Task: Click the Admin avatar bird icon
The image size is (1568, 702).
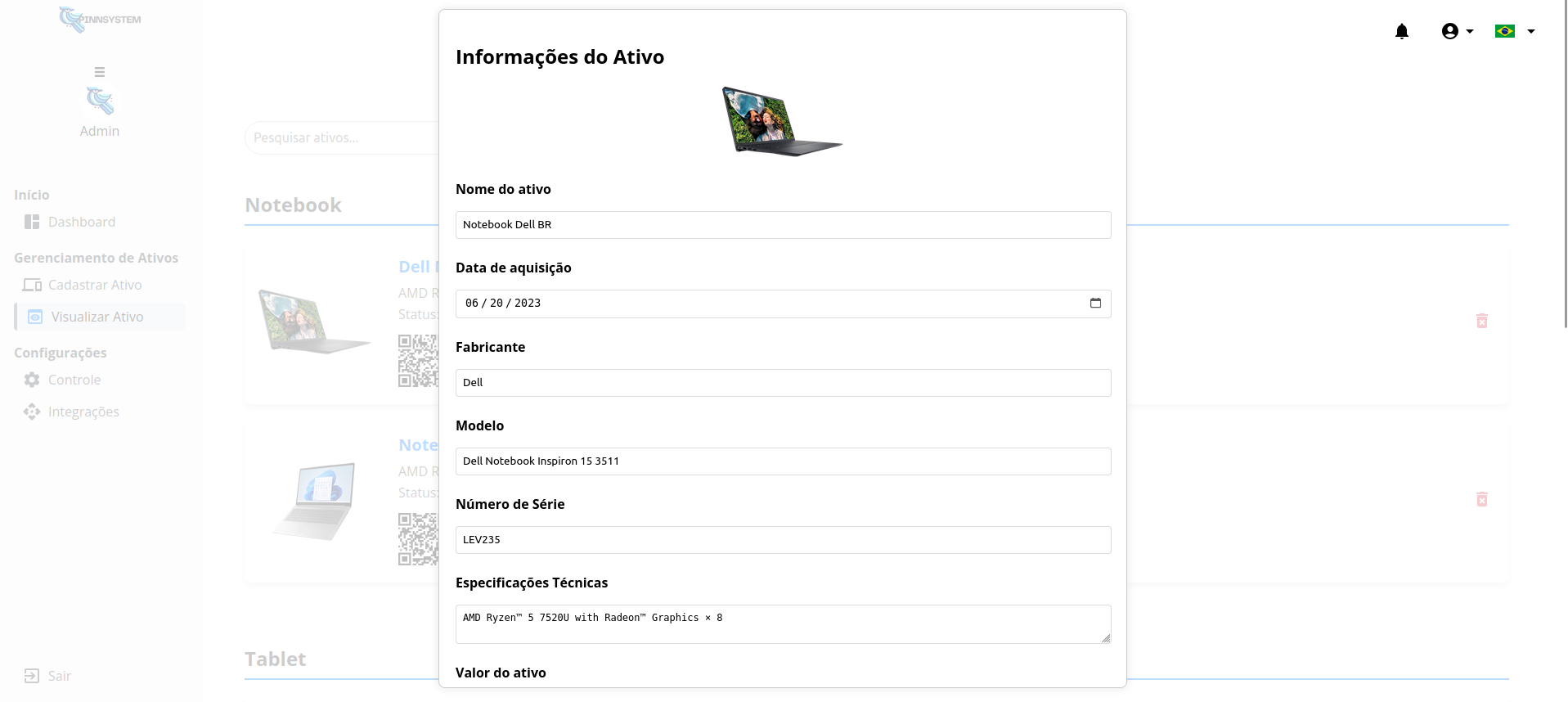Action: coord(100,101)
